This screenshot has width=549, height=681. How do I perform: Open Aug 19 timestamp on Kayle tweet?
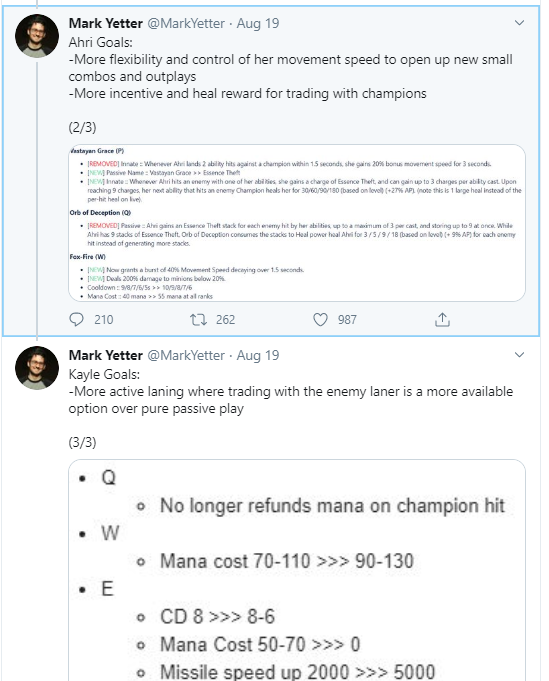[x=258, y=355]
